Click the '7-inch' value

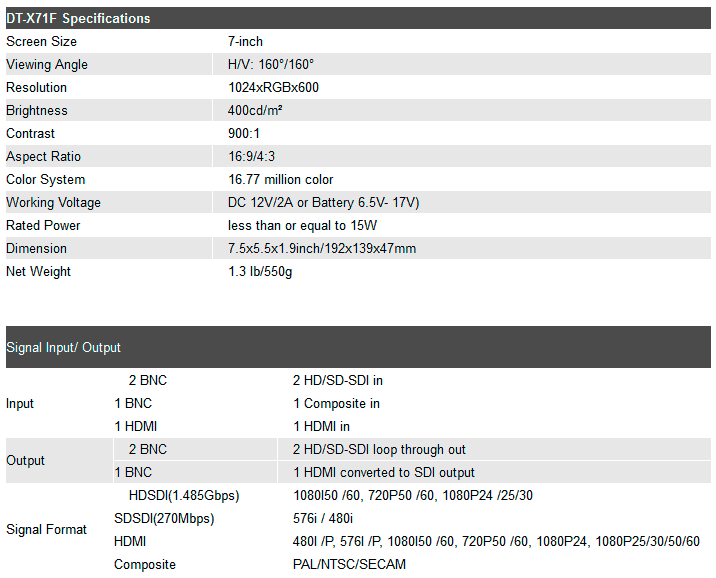(245, 42)
